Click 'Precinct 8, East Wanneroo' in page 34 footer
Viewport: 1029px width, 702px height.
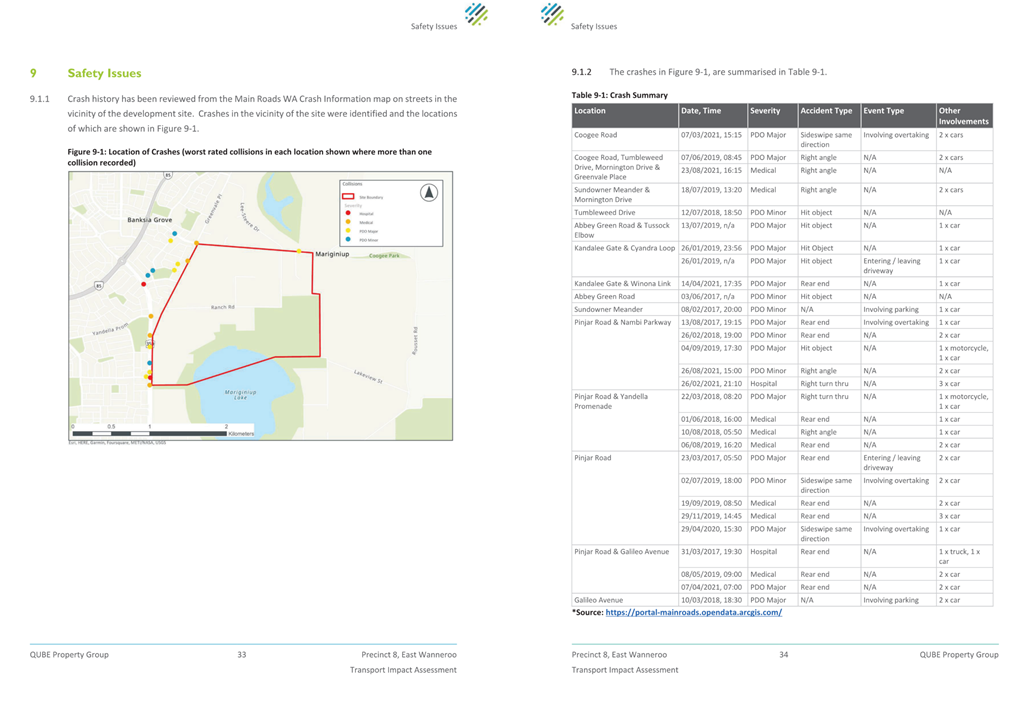pyautogui.click(x=619, y=655)
